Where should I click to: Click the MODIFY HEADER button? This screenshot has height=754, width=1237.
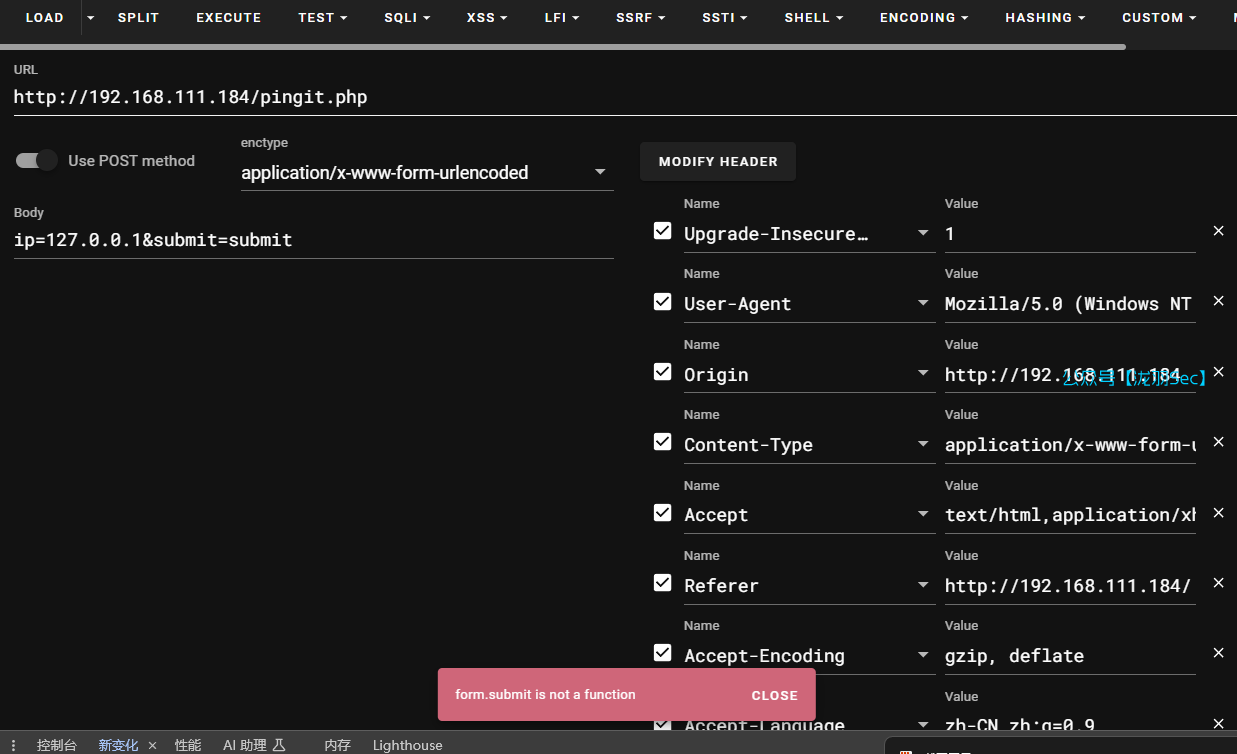click(717, 162)
